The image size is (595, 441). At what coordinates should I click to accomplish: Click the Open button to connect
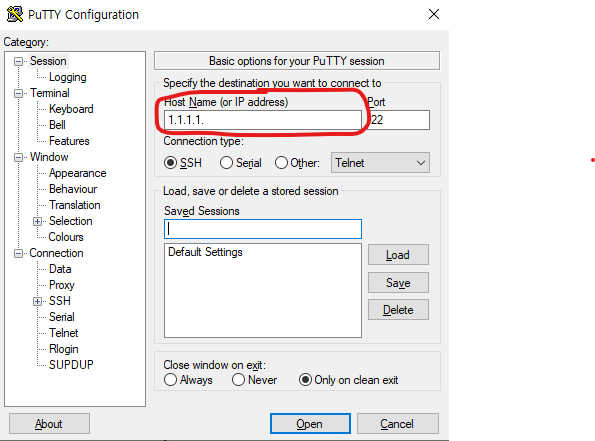pos(310,424)
